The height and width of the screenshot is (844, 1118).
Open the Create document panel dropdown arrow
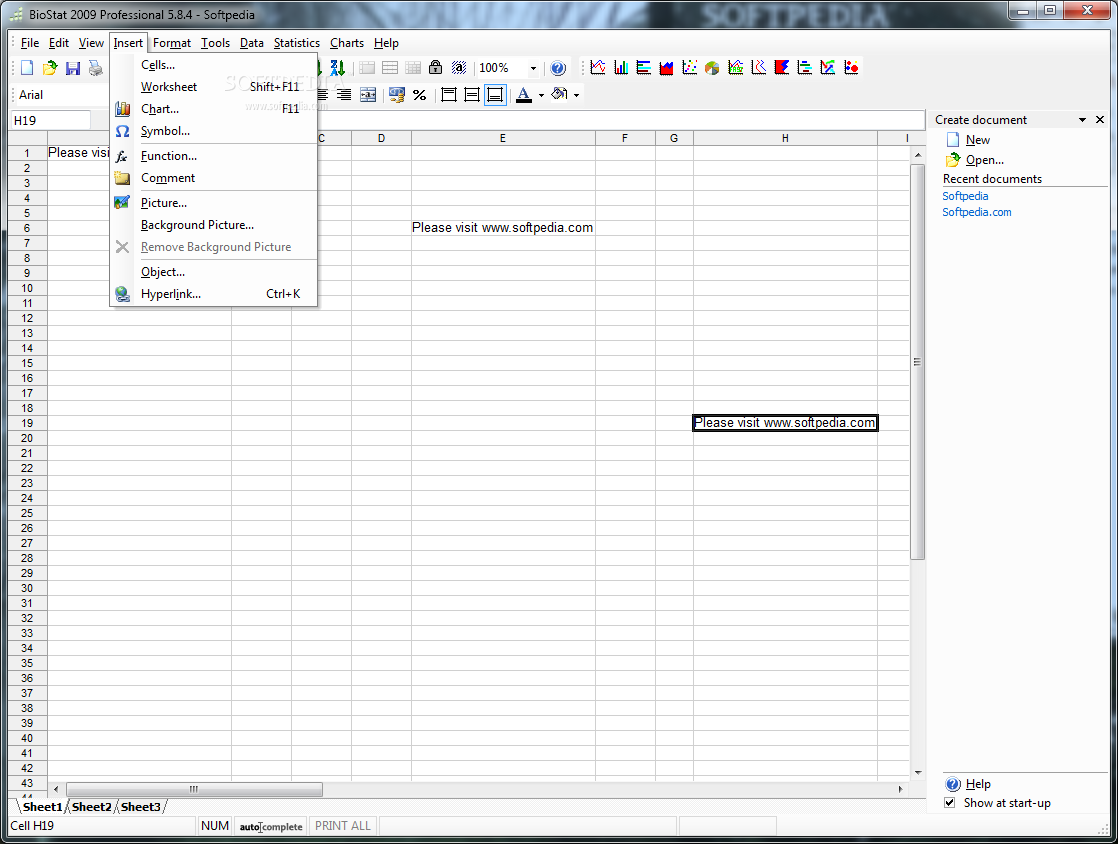point(1082,120)
